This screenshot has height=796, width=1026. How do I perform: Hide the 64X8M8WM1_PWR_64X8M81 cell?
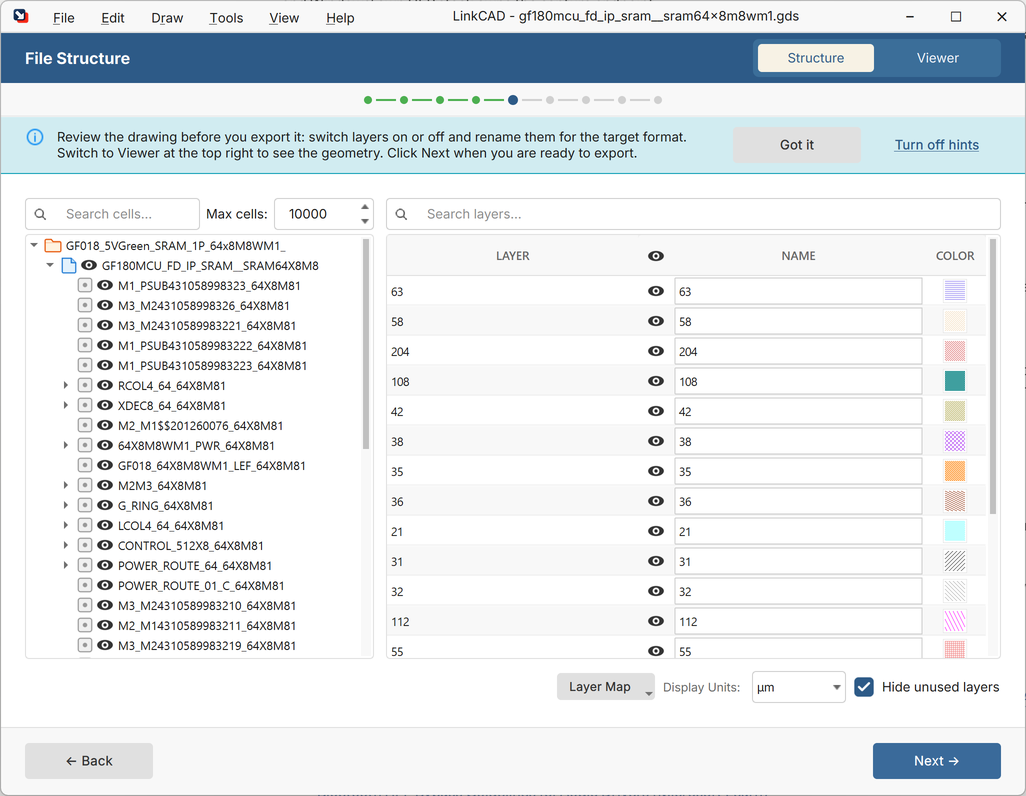105,445
